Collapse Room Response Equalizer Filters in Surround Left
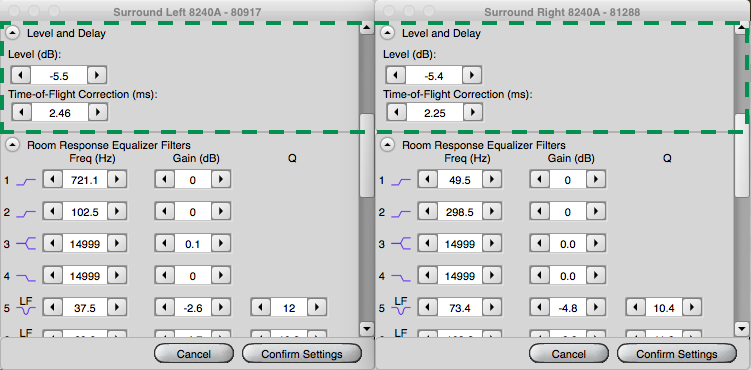 [x=13, y=145]
